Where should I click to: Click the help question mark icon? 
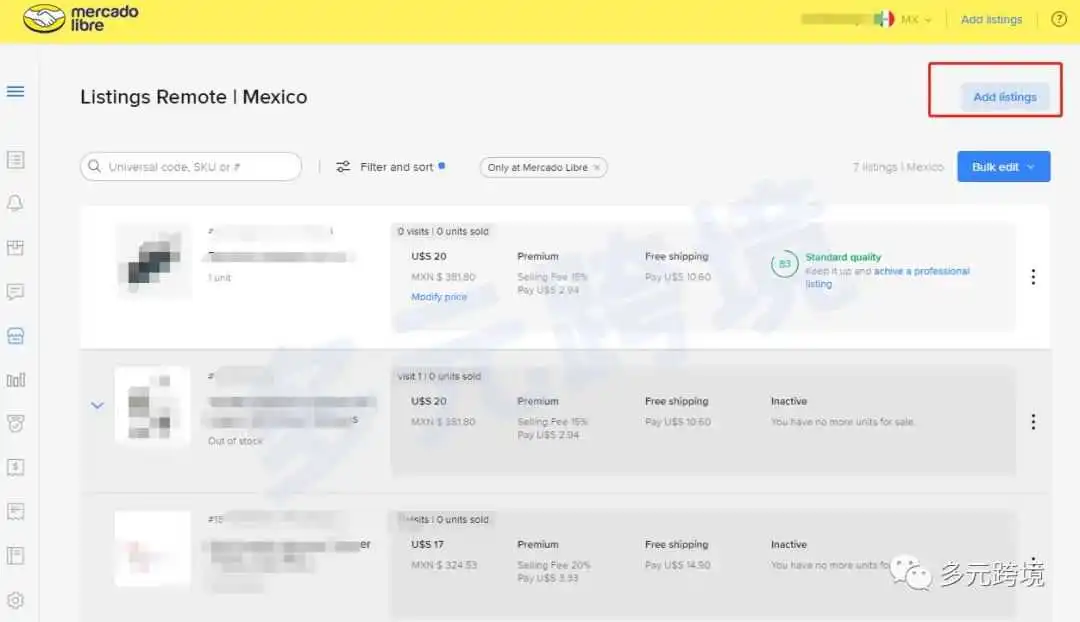pyautogui.click(x=1059, y=19)
